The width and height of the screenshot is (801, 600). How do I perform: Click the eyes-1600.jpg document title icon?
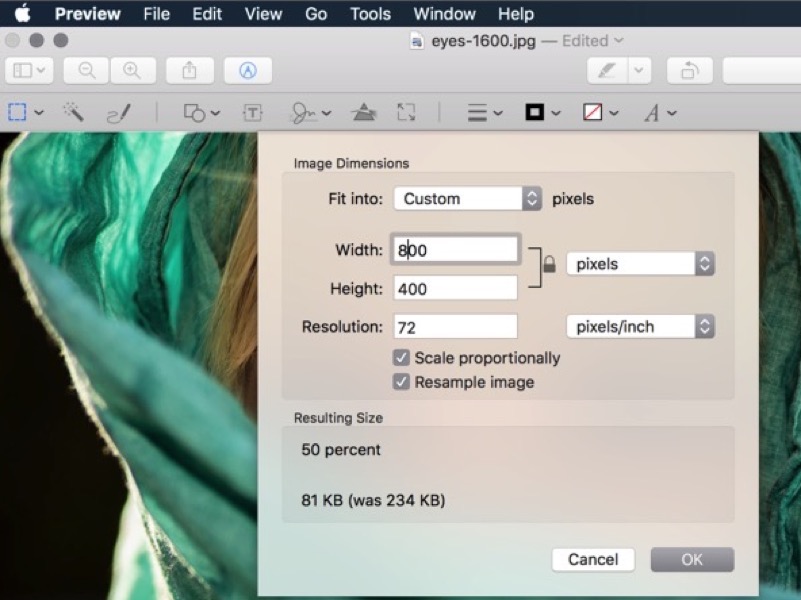(417, 41)
